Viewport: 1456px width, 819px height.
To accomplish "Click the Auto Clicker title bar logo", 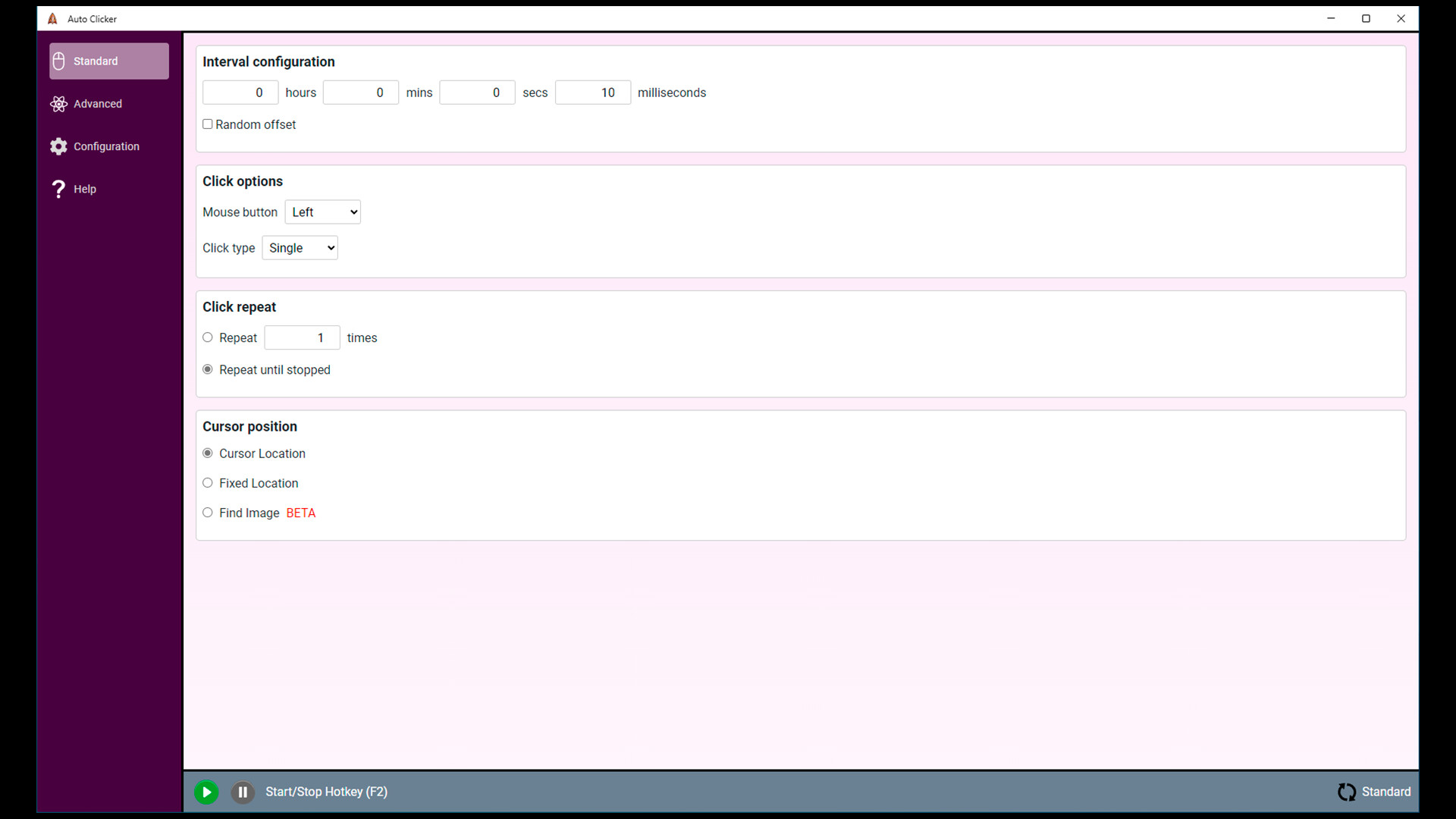I will (x=52, y=19).
